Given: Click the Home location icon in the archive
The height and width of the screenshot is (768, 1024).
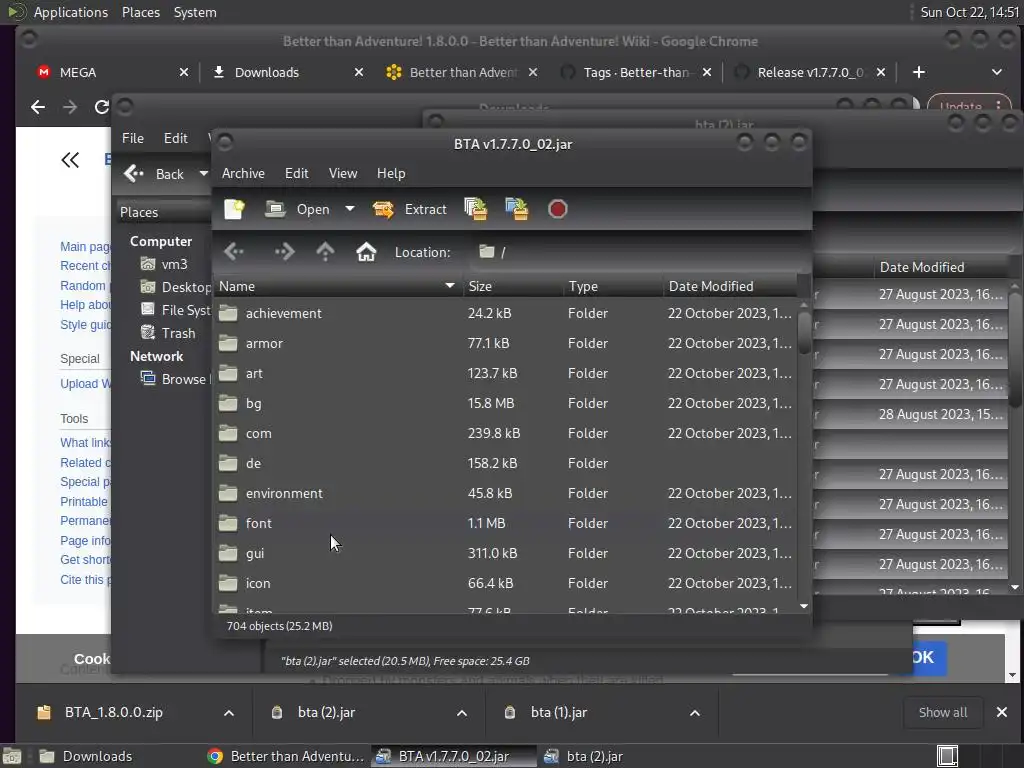Looking at the screenshot, I should coord(366,252).
